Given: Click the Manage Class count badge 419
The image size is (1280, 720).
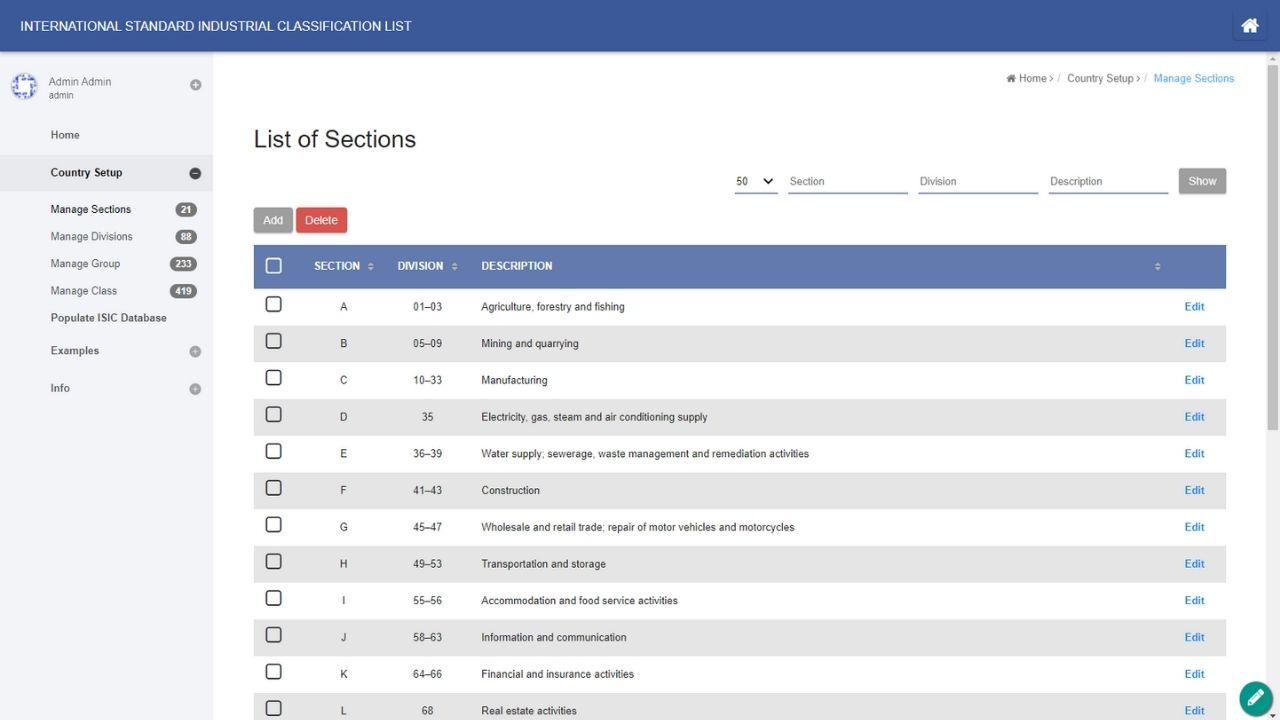Looking at the screenshot, I should coord(183,291).
